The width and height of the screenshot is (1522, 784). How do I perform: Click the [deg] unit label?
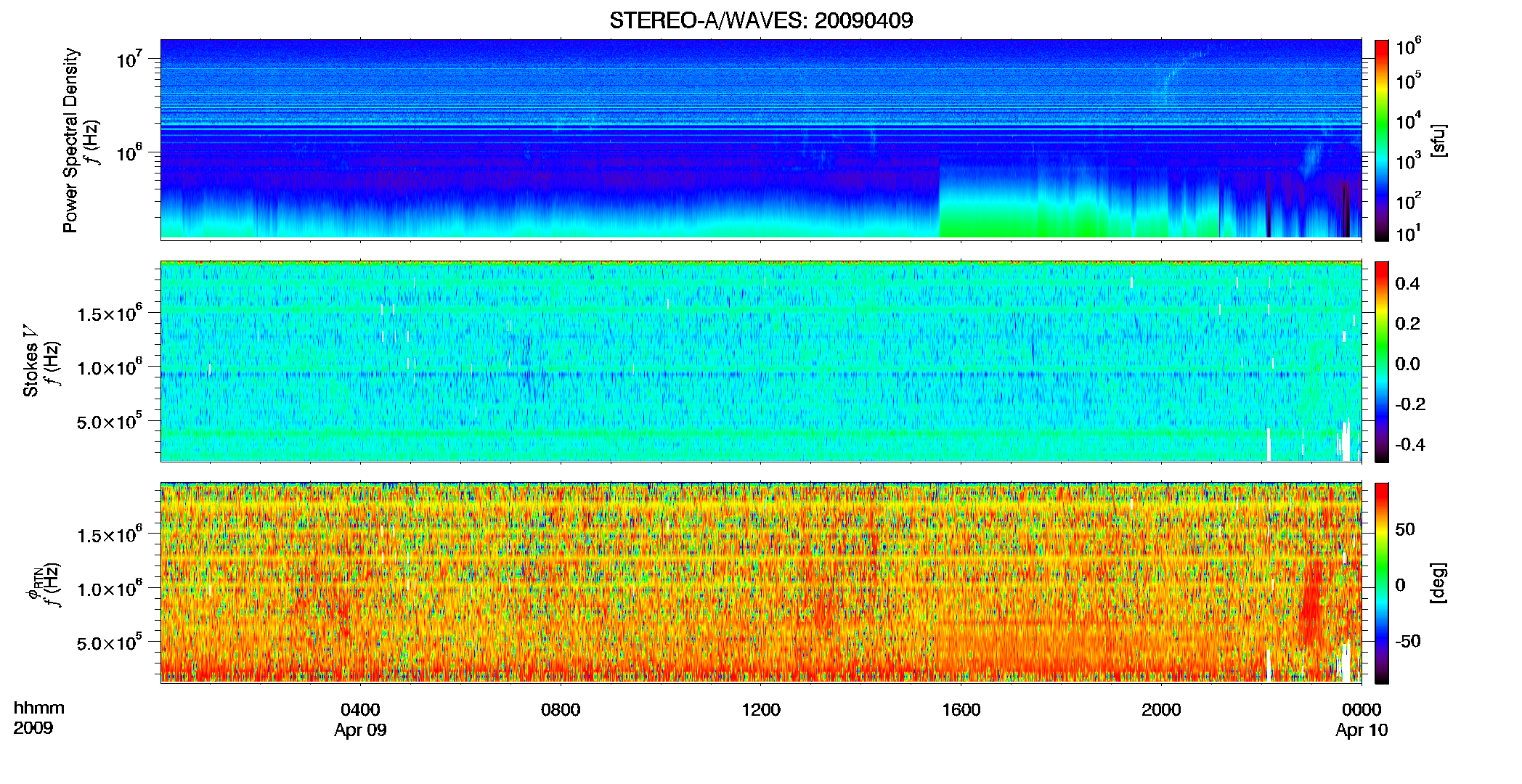tap(1438, 583)
